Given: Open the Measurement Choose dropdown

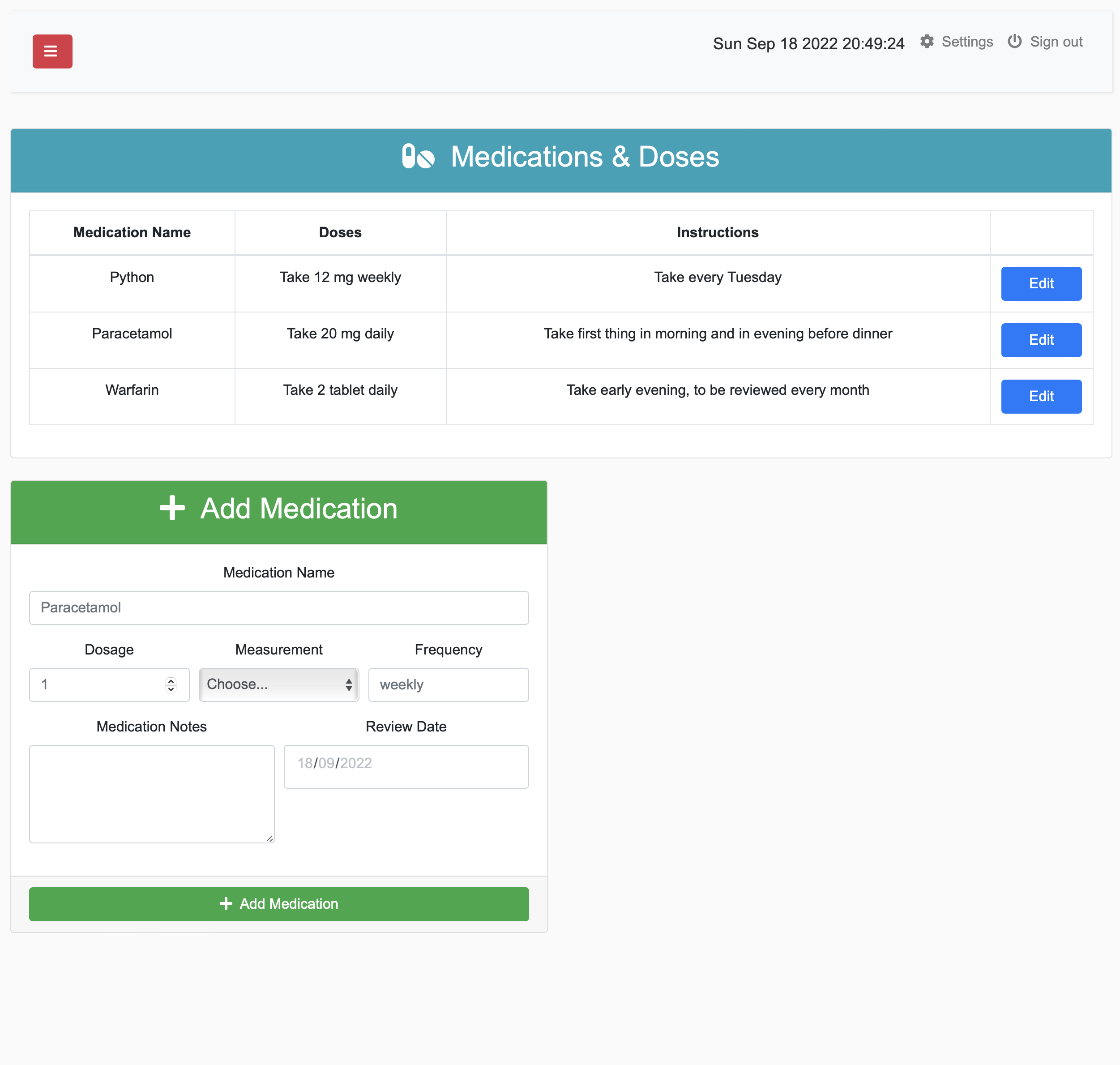Looking at the screenshot, I should point(278,684).
